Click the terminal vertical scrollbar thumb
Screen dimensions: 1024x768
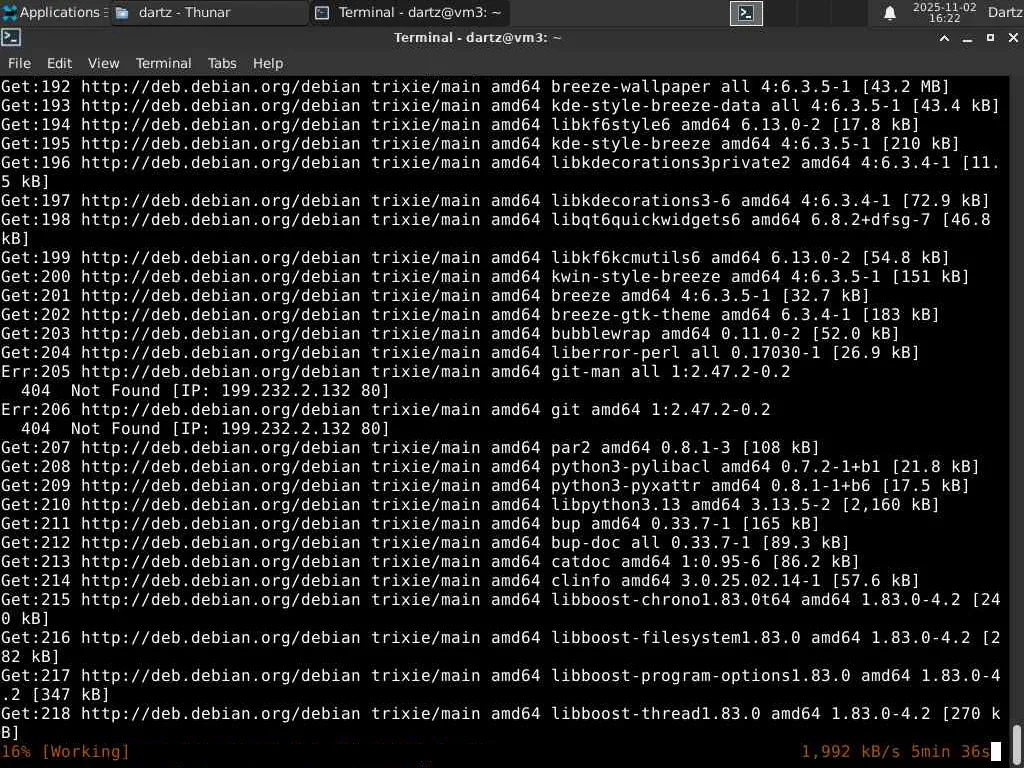tap(1017, 743)
